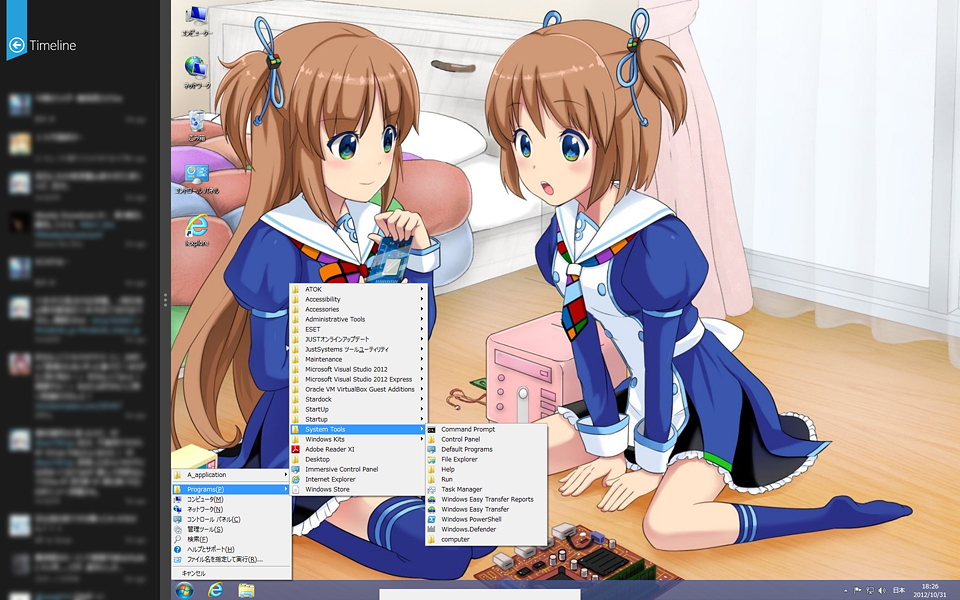Click the Windows Store document icon
Viewport: 960px width, 600px height.
tap(296, 489)
